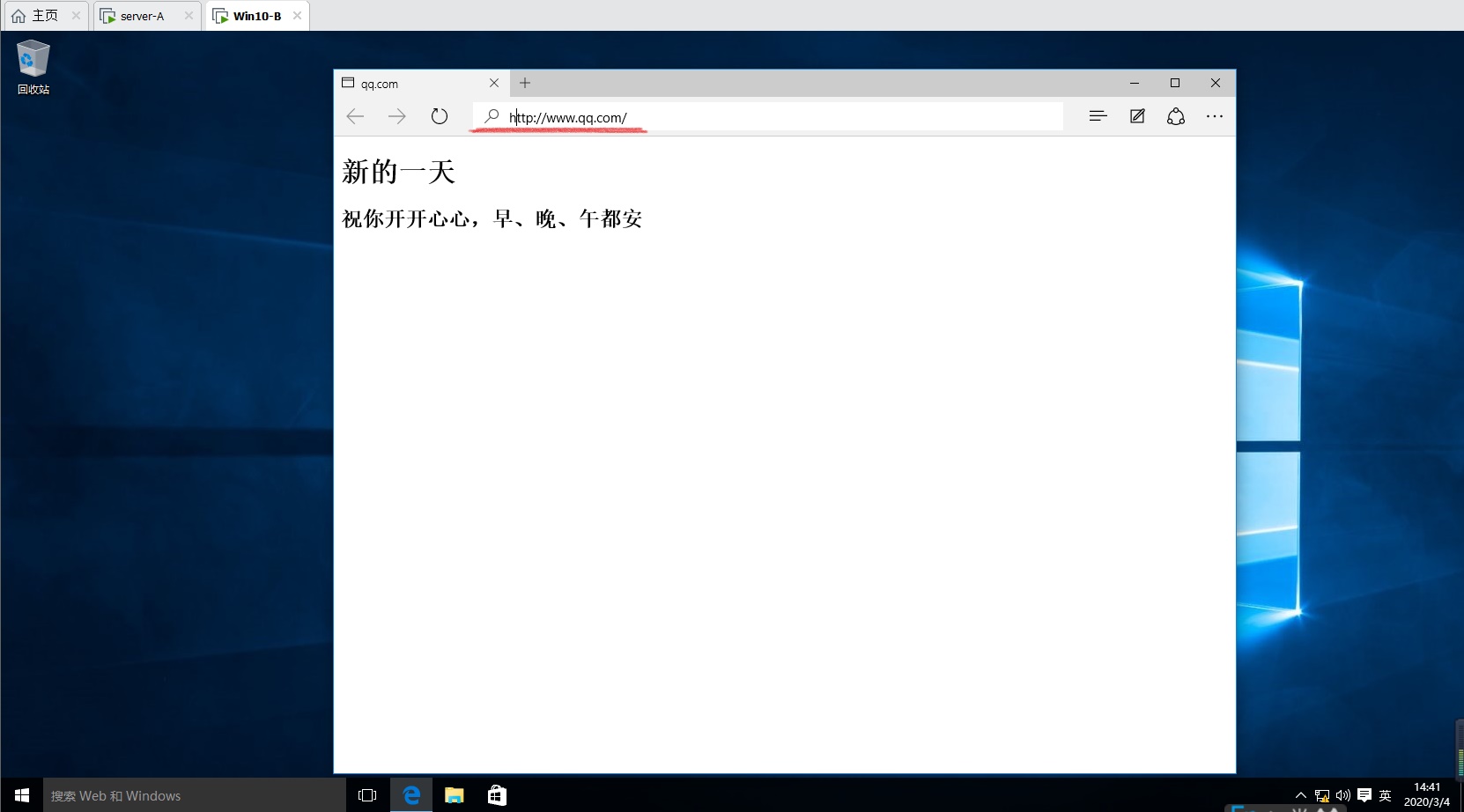The width and height of the screenshot is (1464, 812).
Task: Switch to the 主页 VM tab
Action: (45, 16)
